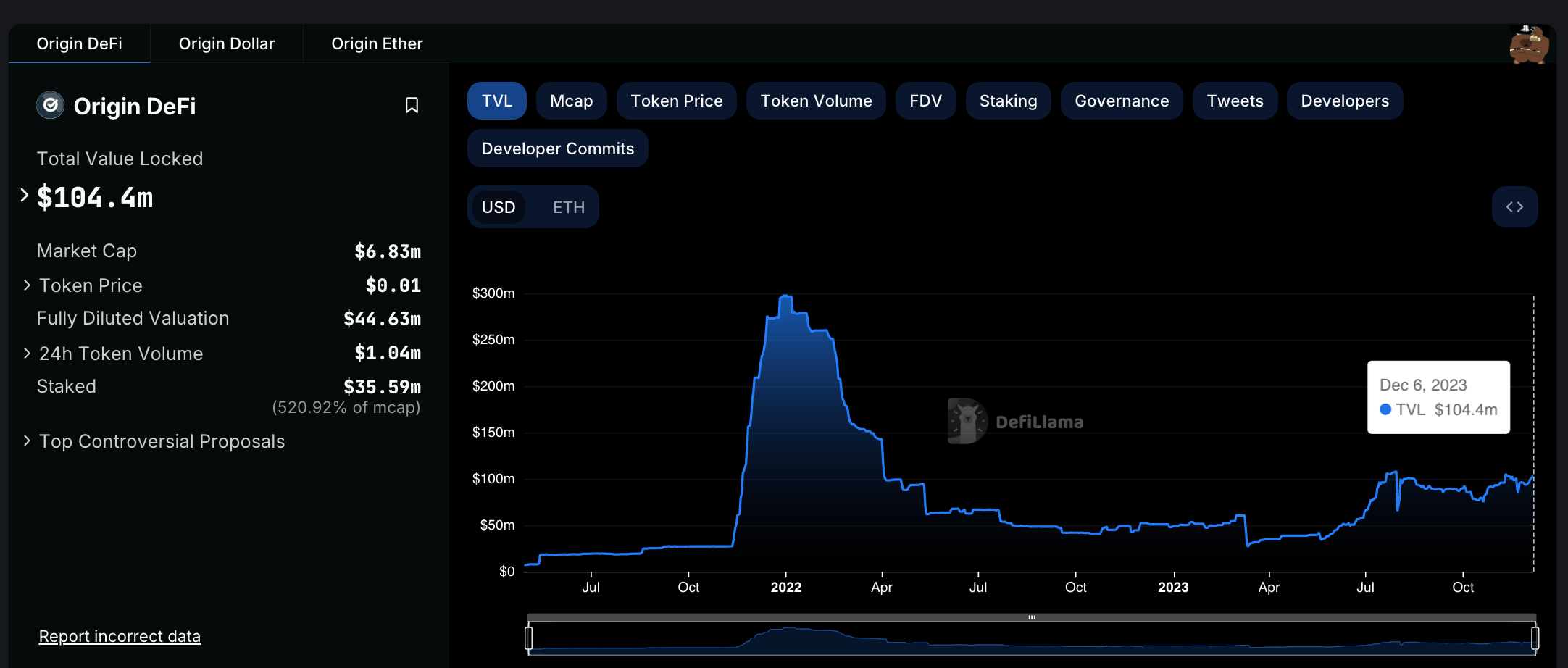Switch to the Origin Dollar tab
Viewport: 1568px width, 668px height.
227,43
